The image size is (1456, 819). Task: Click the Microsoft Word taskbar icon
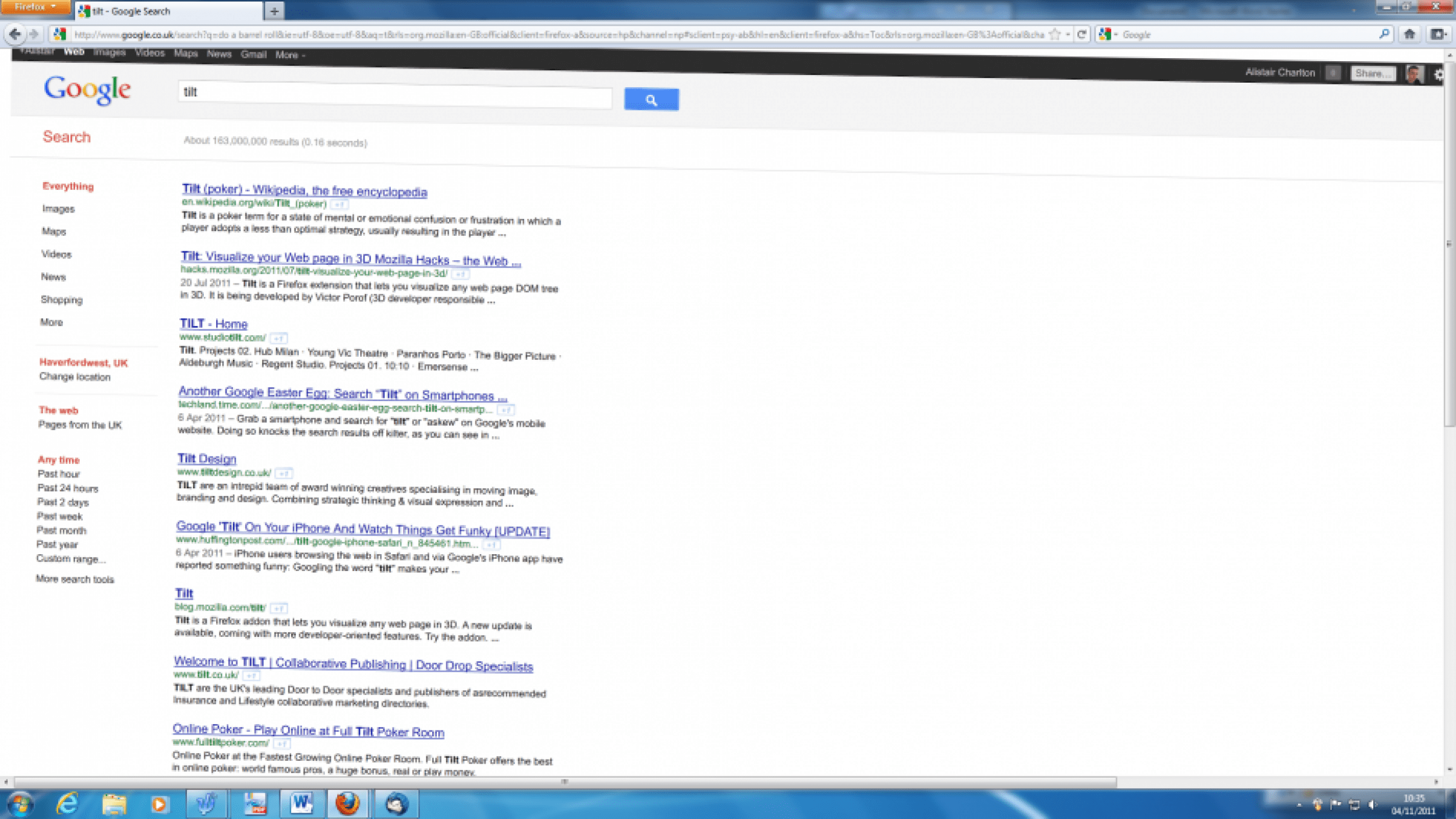(x=302, y=804)
